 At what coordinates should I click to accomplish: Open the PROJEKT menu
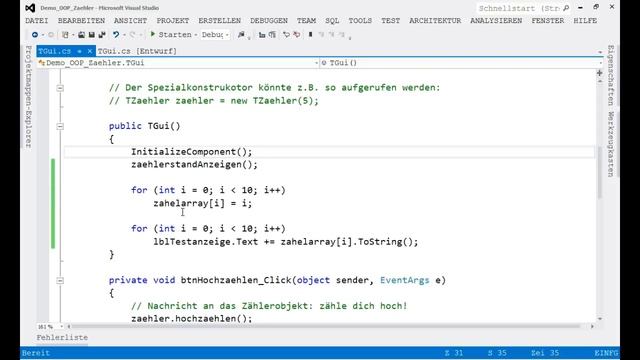coord(173,20)
